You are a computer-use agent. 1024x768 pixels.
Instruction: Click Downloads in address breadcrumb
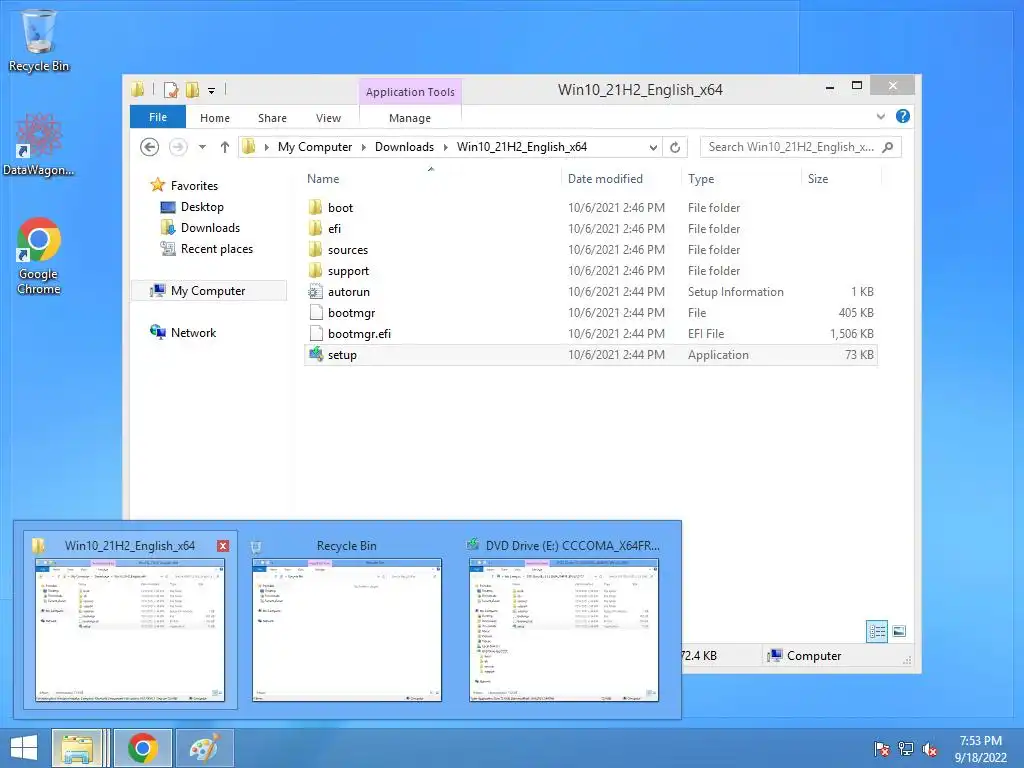click(x=404, y=147)
